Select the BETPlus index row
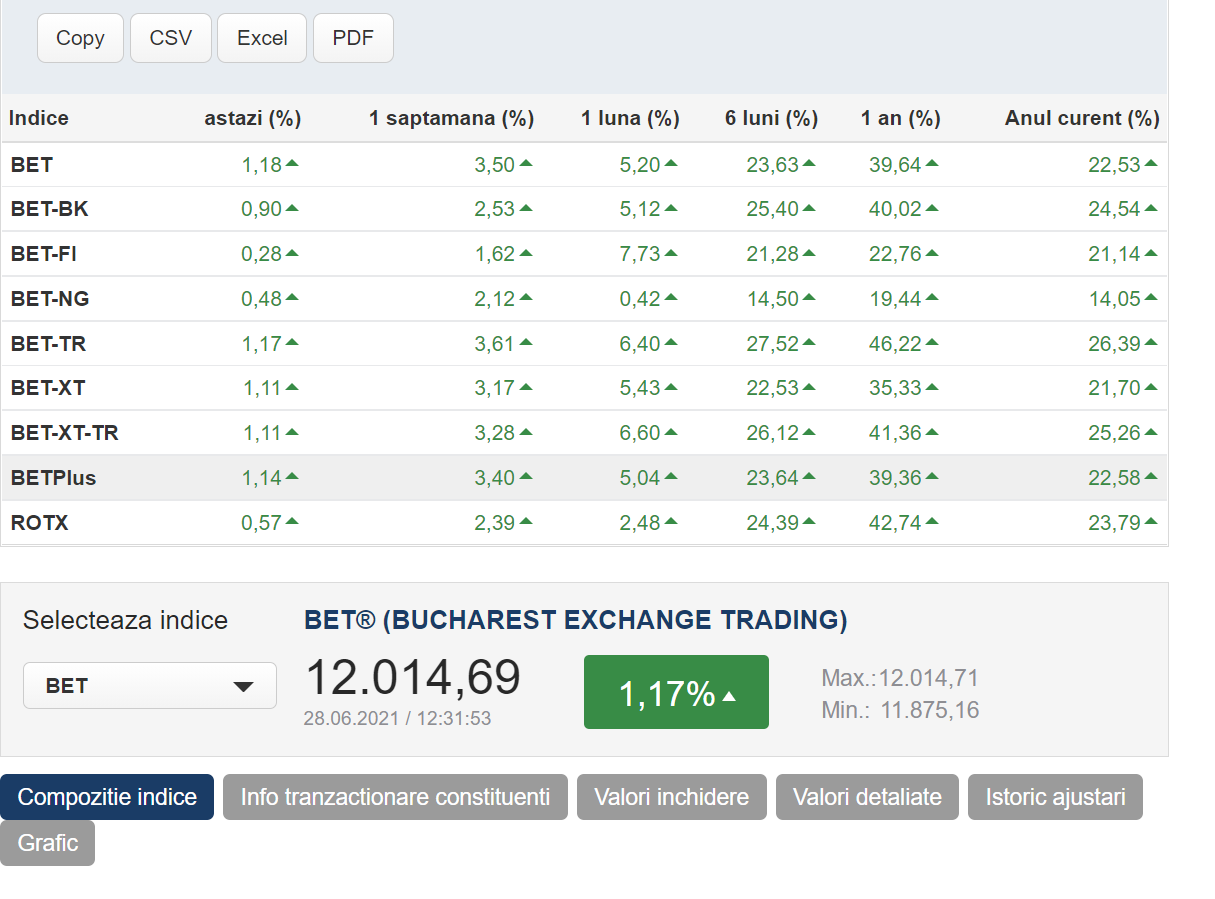This screenshot has height=899, width=1215. tap(584, 478)
